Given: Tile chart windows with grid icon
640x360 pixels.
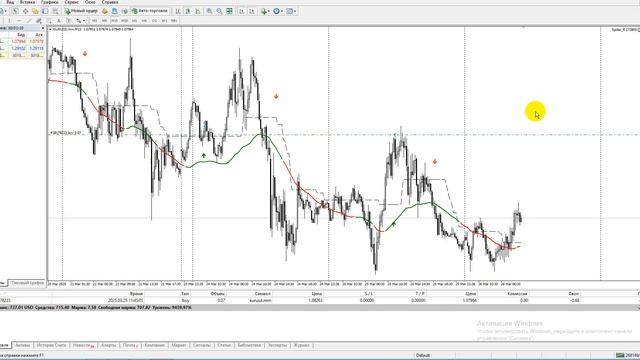Looking at the screenshot, I should pos(229,11).
